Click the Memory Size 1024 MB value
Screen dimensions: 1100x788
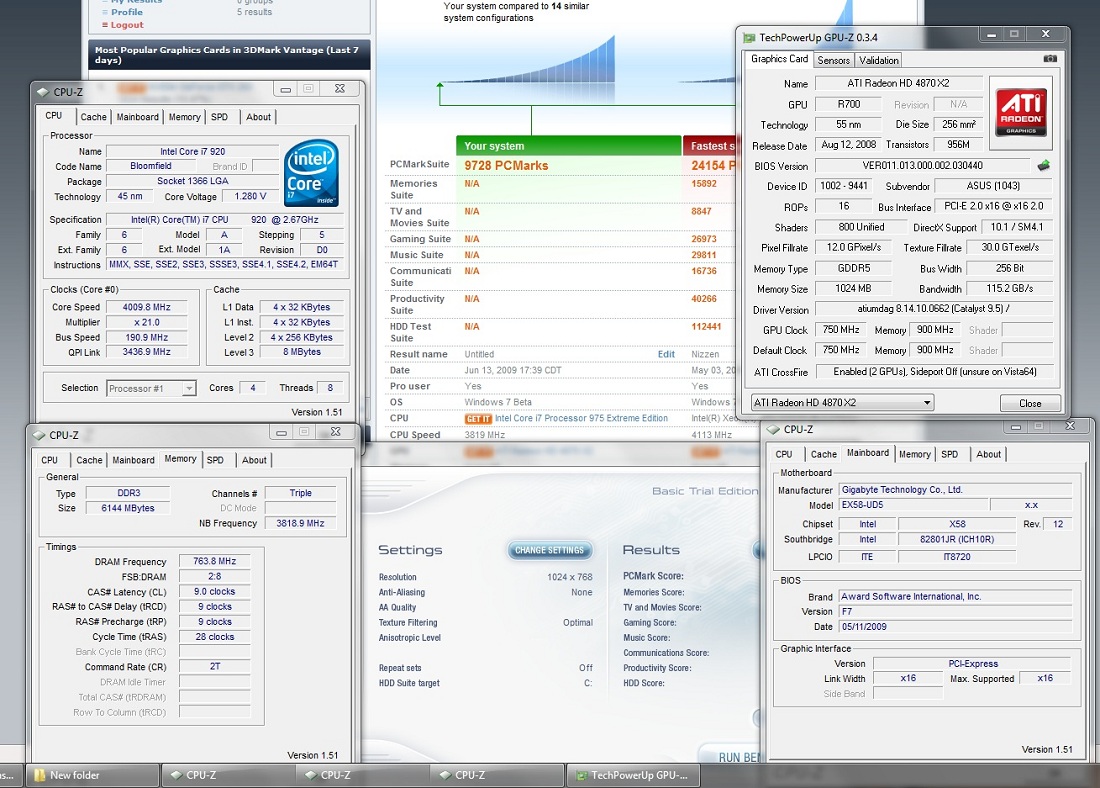point(853,288)
